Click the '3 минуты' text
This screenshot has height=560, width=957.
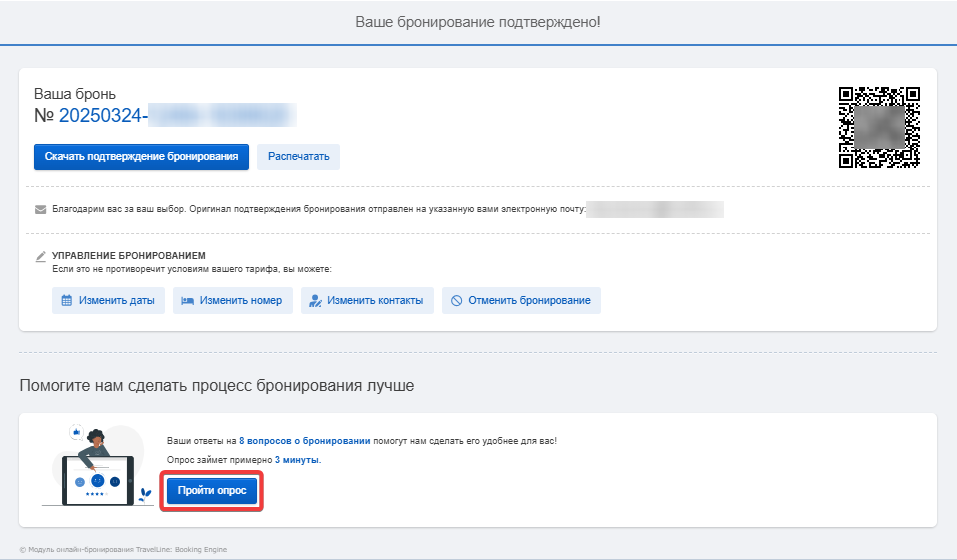coord(297,460)
